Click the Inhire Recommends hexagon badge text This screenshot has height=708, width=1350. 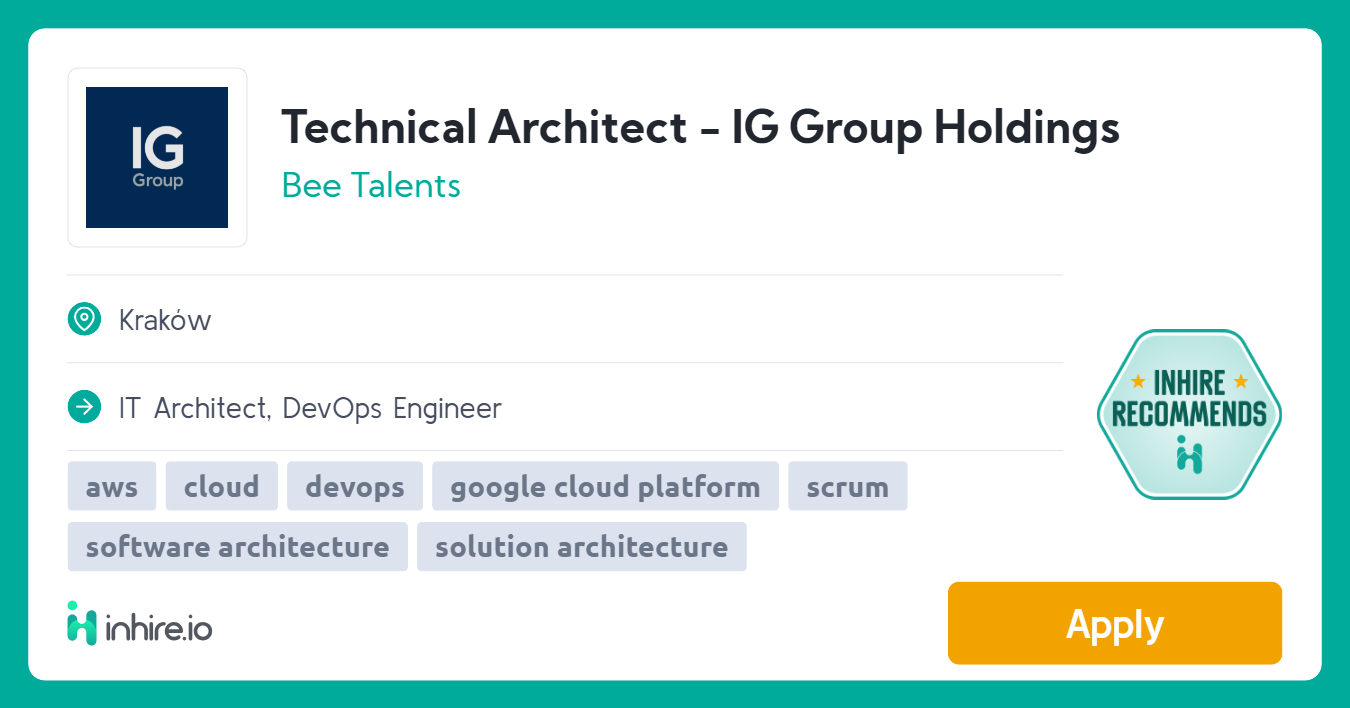pos(1189,399)
